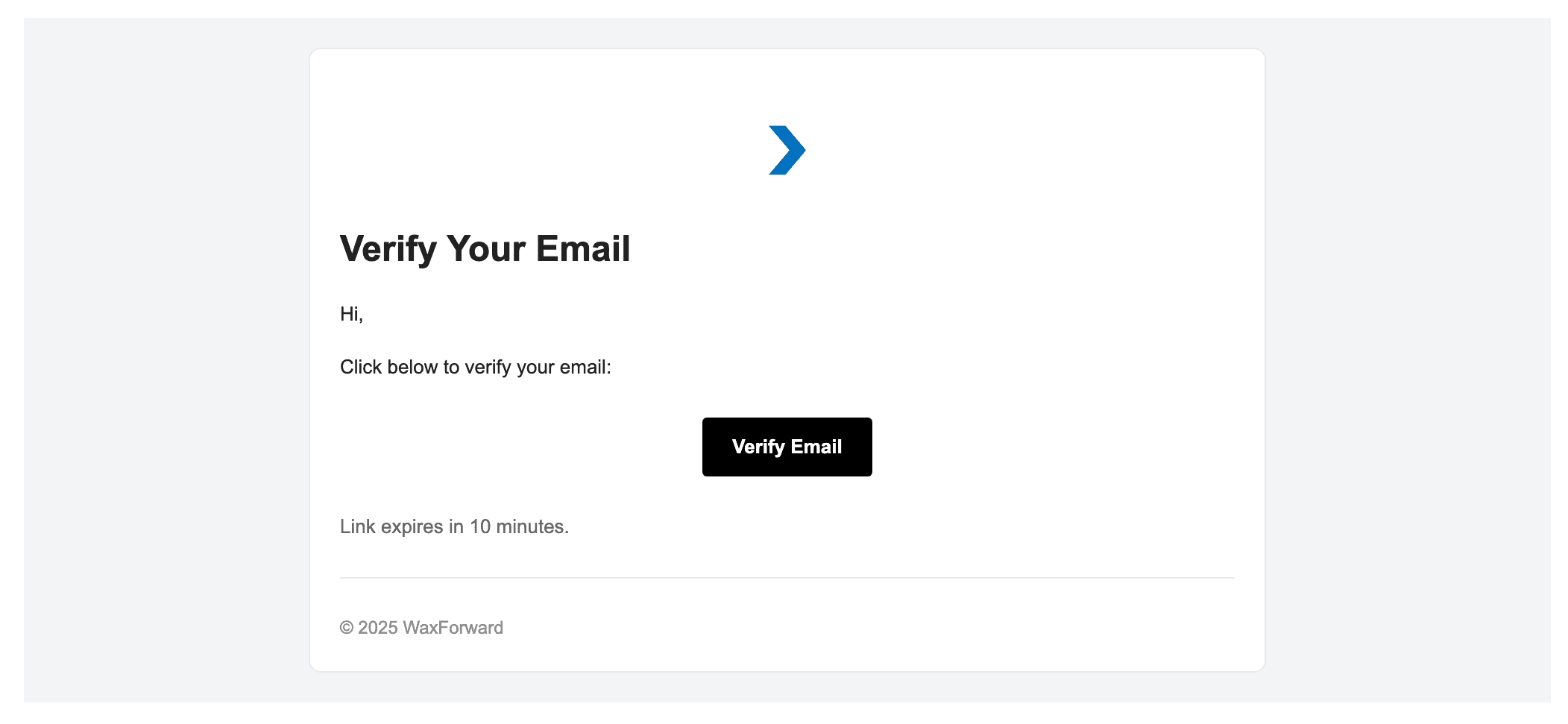This screenshot has width=1568, height=724.
Task: Click the '© 2025 WaxForward' footer text
Action: click(421, 627)
